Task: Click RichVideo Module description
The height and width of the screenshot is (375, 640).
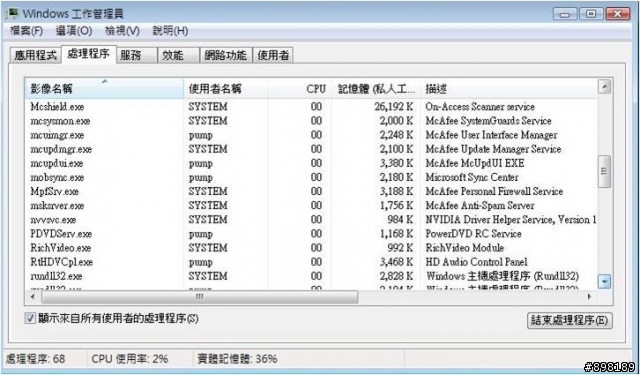Action: coord(464,248)
